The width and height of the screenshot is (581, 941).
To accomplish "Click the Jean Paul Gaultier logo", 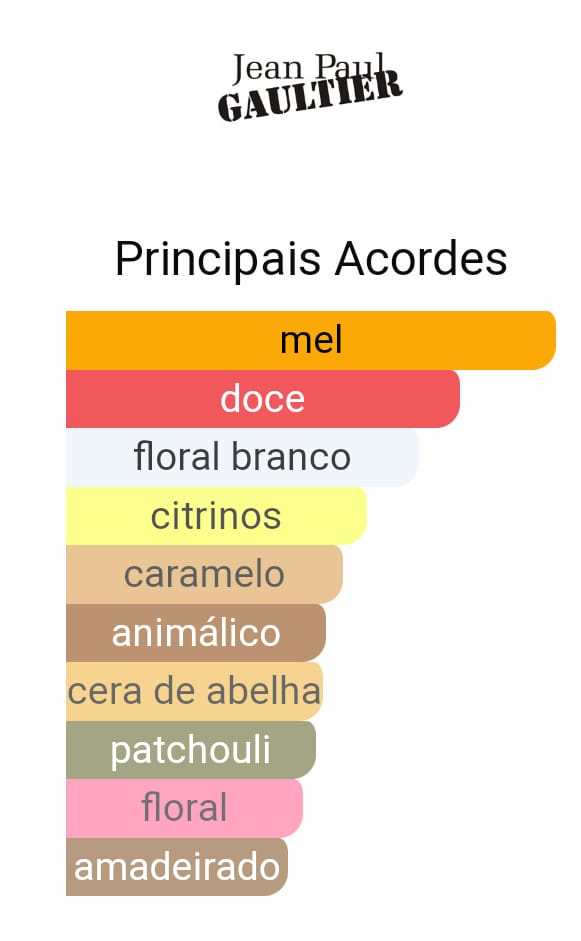I will 310,87.
